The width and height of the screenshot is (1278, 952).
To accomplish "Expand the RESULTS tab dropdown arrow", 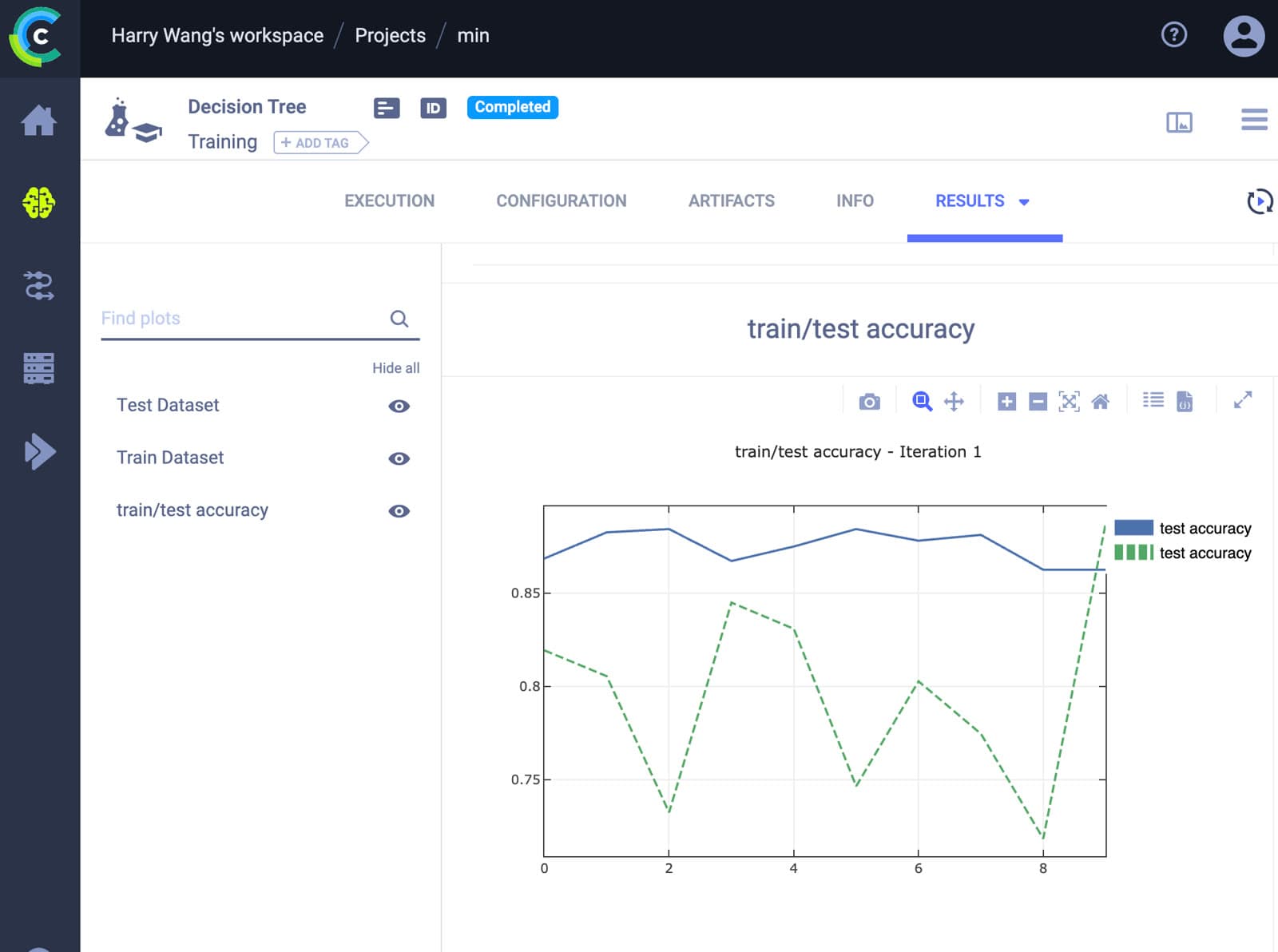I will (x=1024, y=202).
